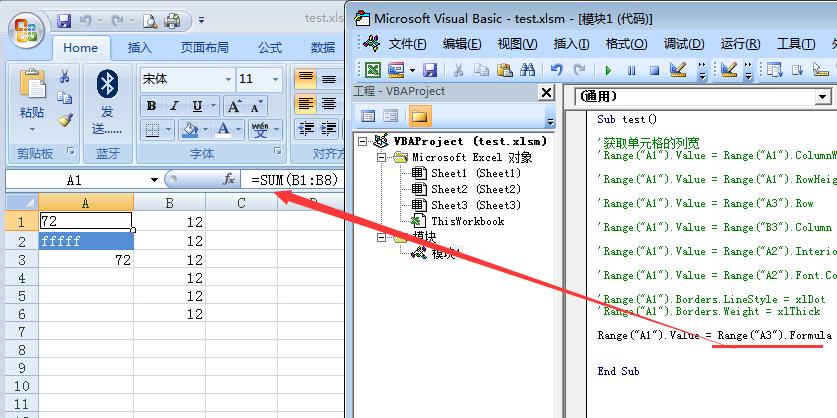The width and height of the screenshot is (837, 418).
Task: Click the phonetic guide (wén) icon
Action: tap(260, 129)
